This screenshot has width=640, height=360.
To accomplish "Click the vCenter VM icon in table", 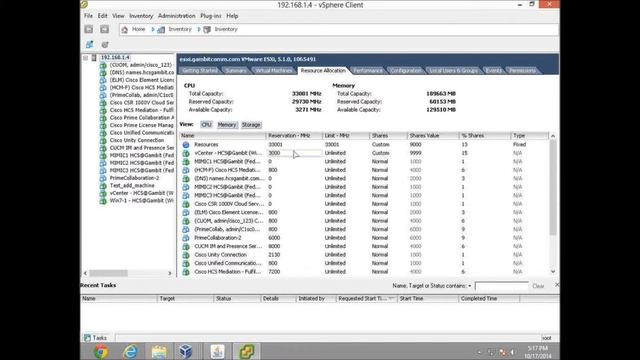I will (186, 153).
